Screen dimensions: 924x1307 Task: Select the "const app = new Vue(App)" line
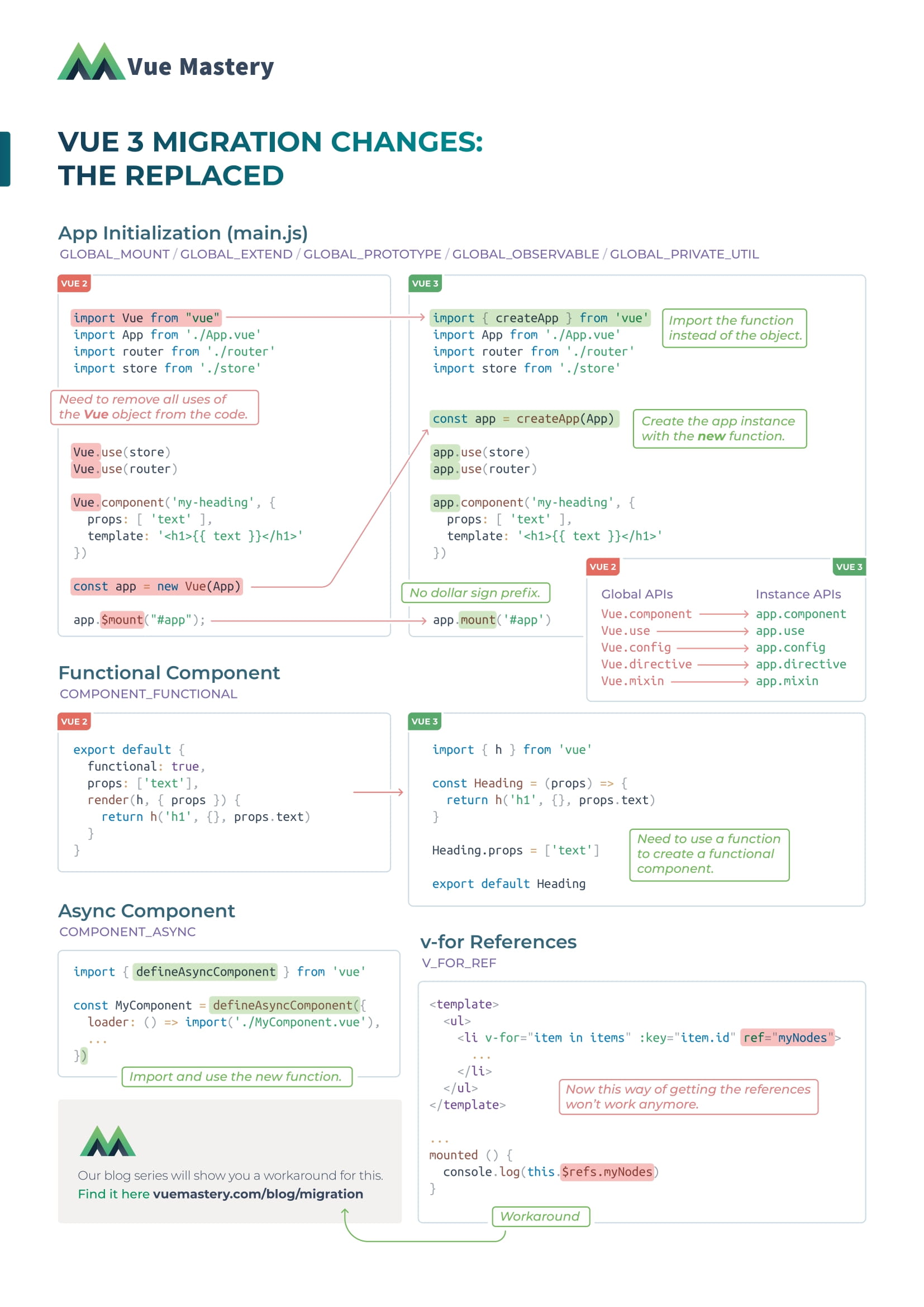click(156, 586)
